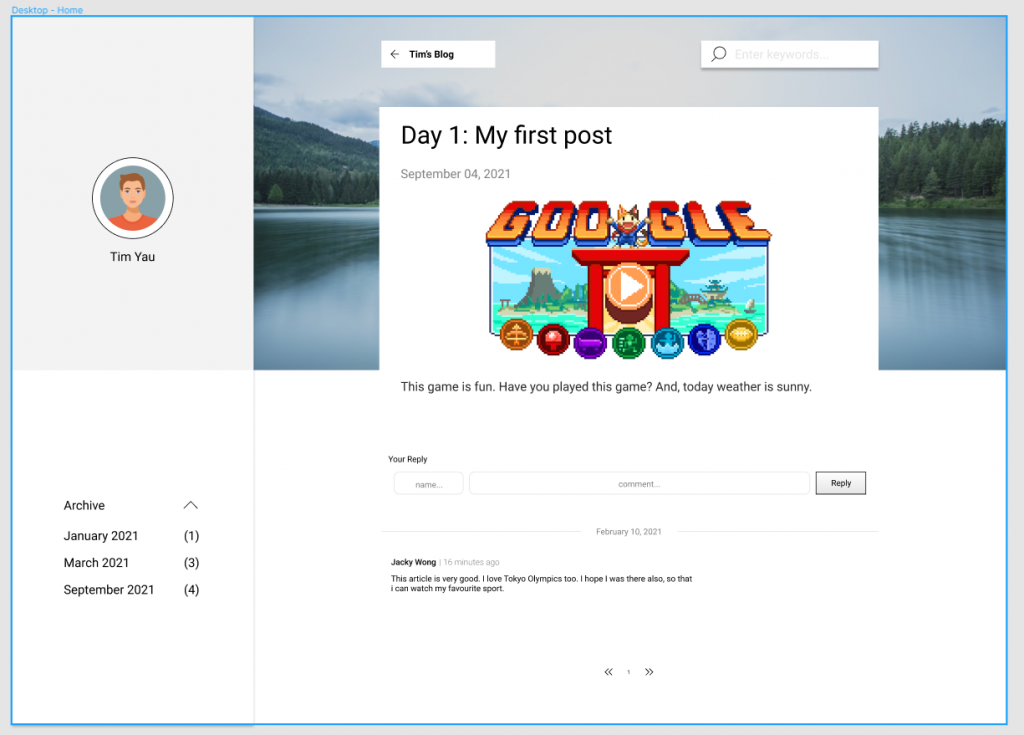This screenshot has width=1024, height=735.
Task: Go to the previous comments page
Action: click(608, 672)
